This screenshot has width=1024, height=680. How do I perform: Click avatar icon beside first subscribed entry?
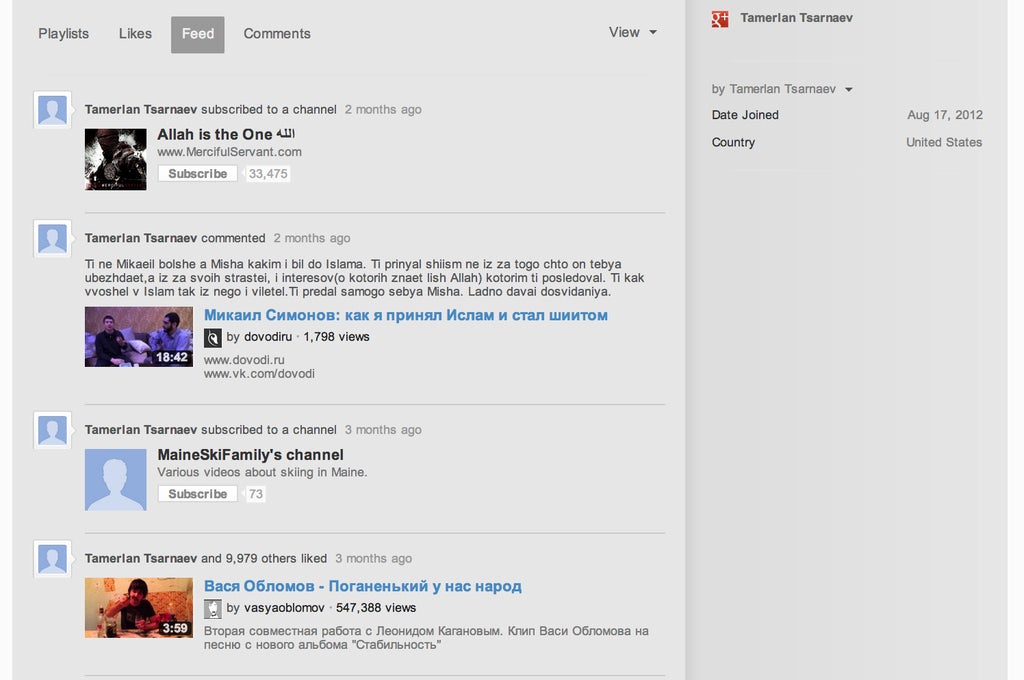pyautogui.click(x=52, y=110)
